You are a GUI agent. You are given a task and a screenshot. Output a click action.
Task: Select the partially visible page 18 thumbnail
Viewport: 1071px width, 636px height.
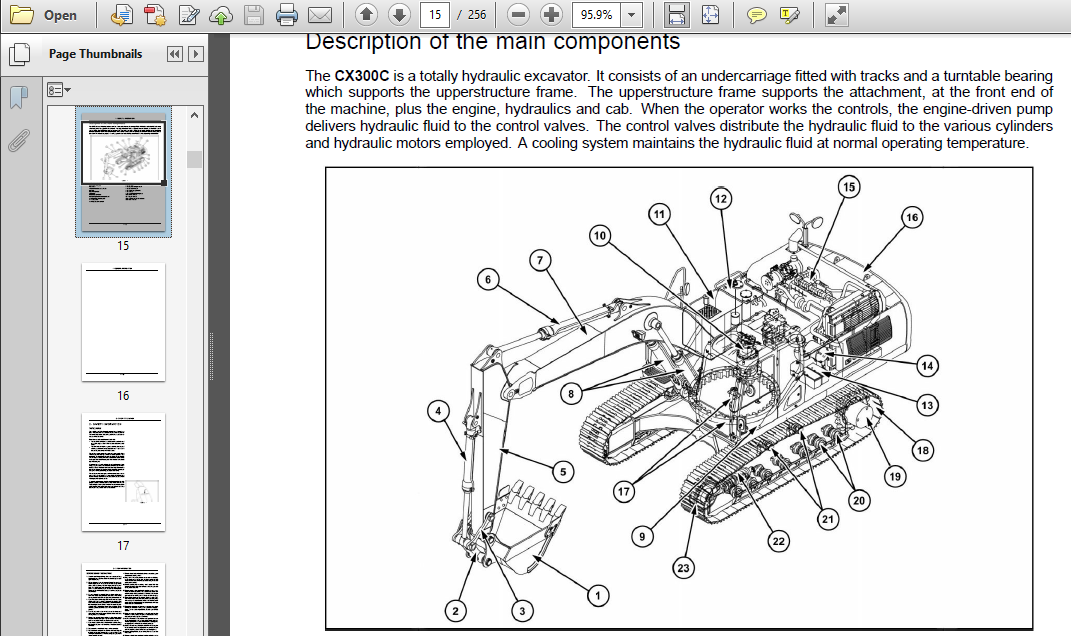pos(124,599)
